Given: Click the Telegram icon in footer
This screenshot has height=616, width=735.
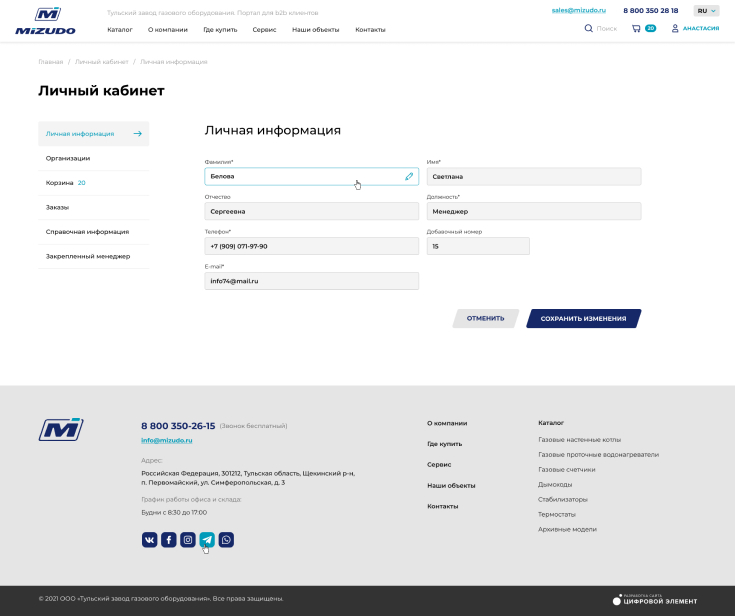Looking at the screenshot, I should (207, 540).
